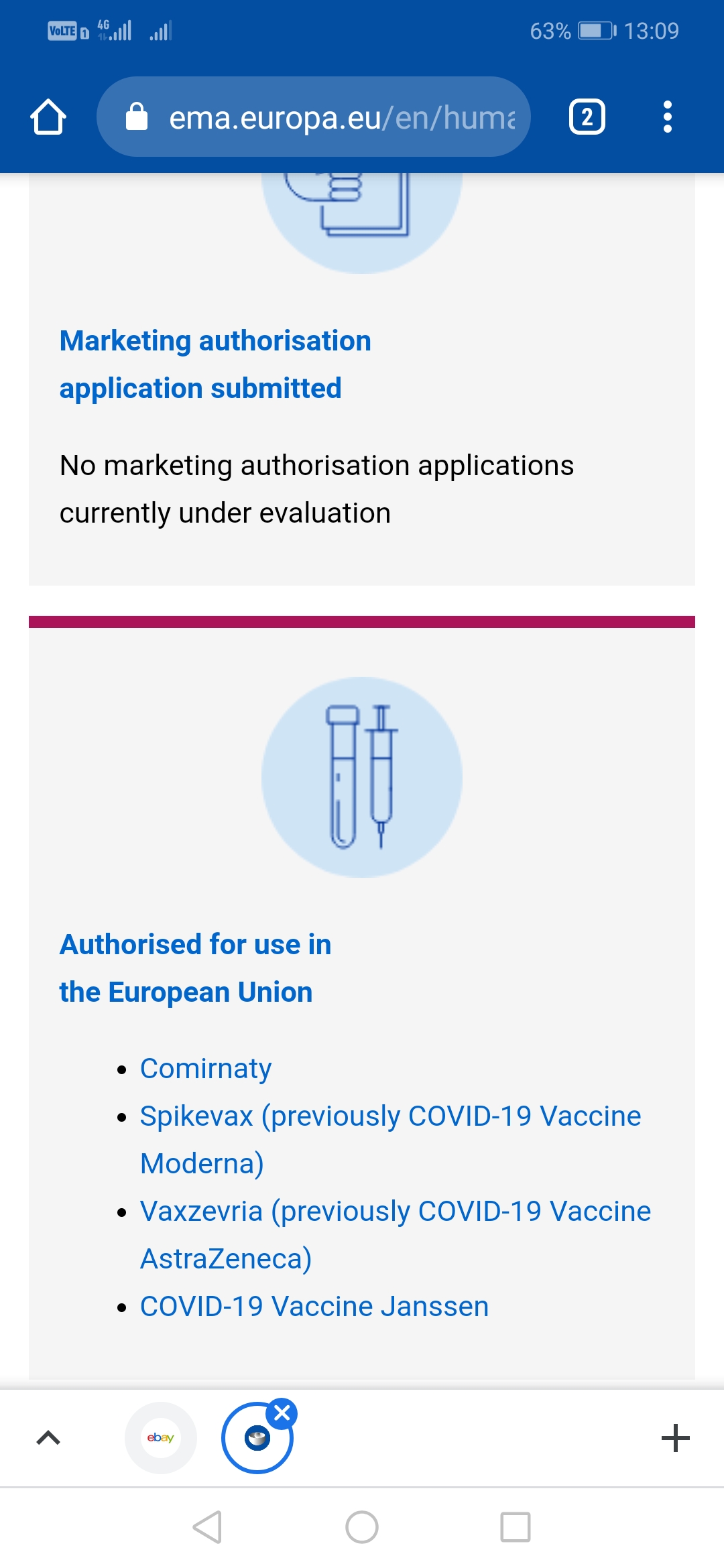The image size is (724, 1568).
Task: Open the Vaxzevria AstraZeneca vaccine link
Action: (x=396, y=1234)
